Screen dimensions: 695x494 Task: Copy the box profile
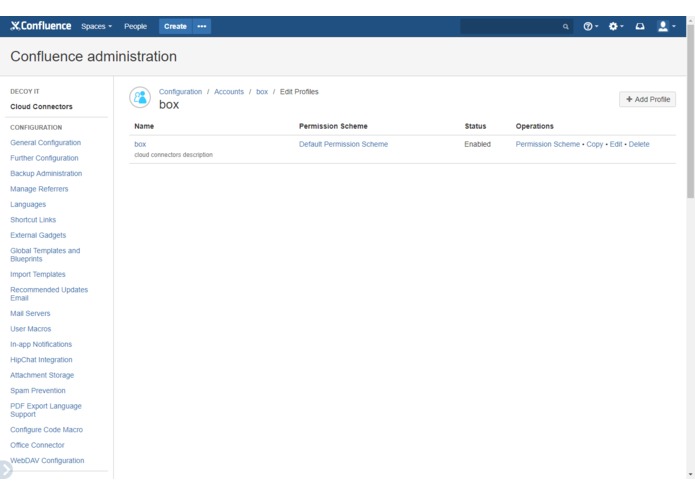594,144
